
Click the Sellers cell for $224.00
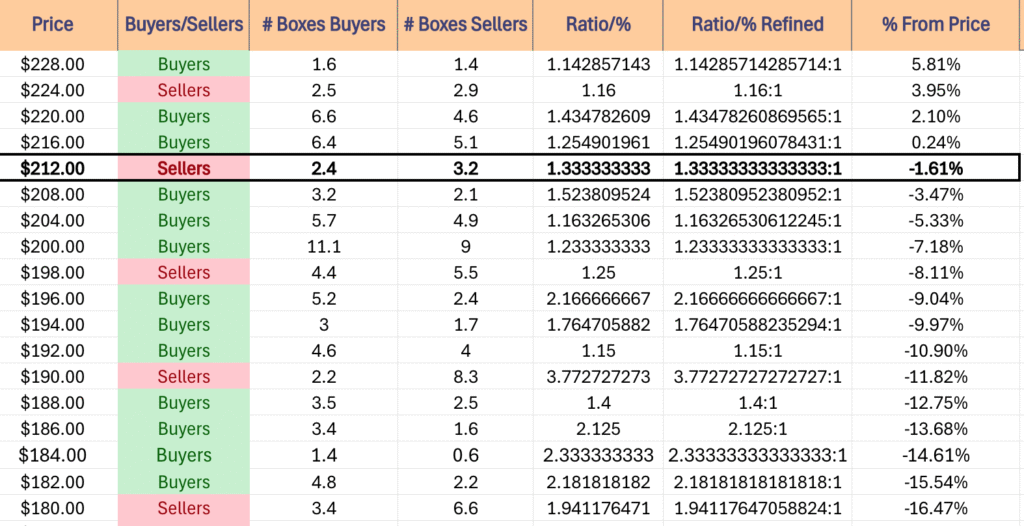point(184,90)
